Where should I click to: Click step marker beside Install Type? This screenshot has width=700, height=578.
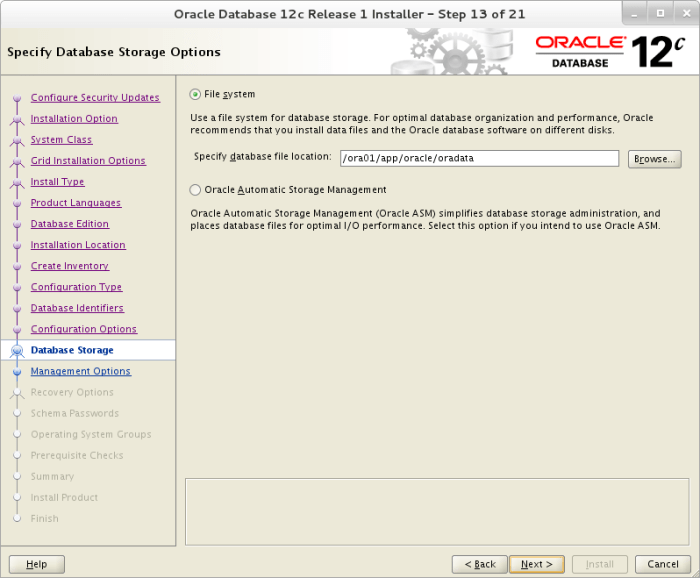point(17,182)
